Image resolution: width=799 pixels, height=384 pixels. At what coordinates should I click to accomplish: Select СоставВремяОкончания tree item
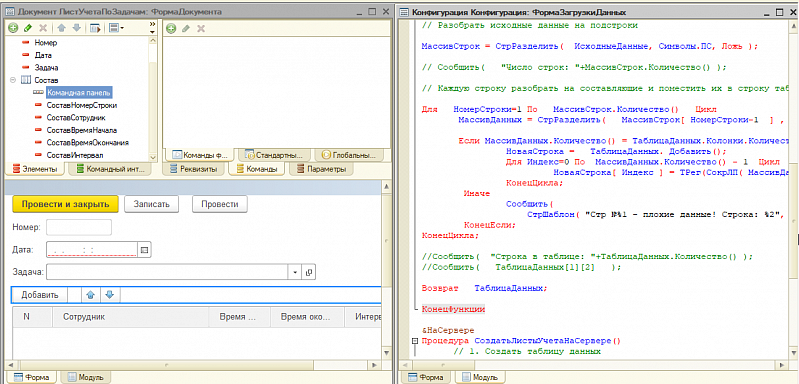click(87, 143)
